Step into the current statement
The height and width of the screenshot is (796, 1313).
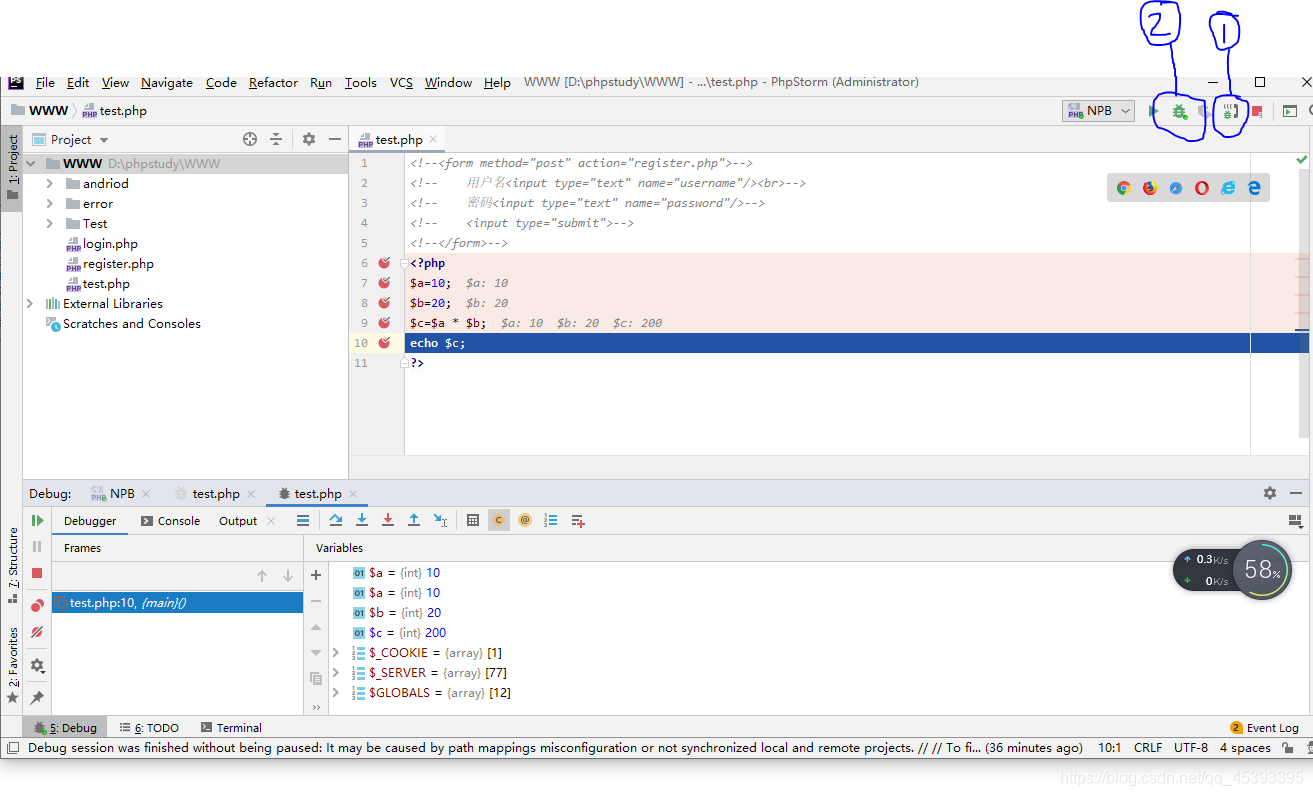coord(362,520)
